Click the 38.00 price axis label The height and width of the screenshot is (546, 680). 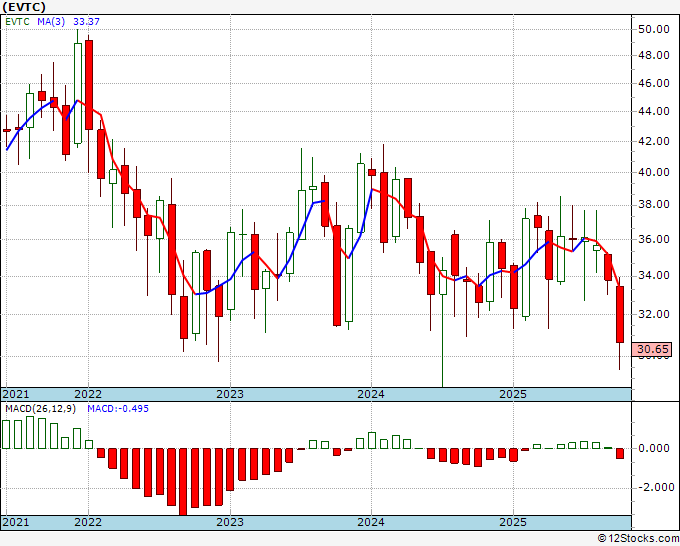(654, 205)
